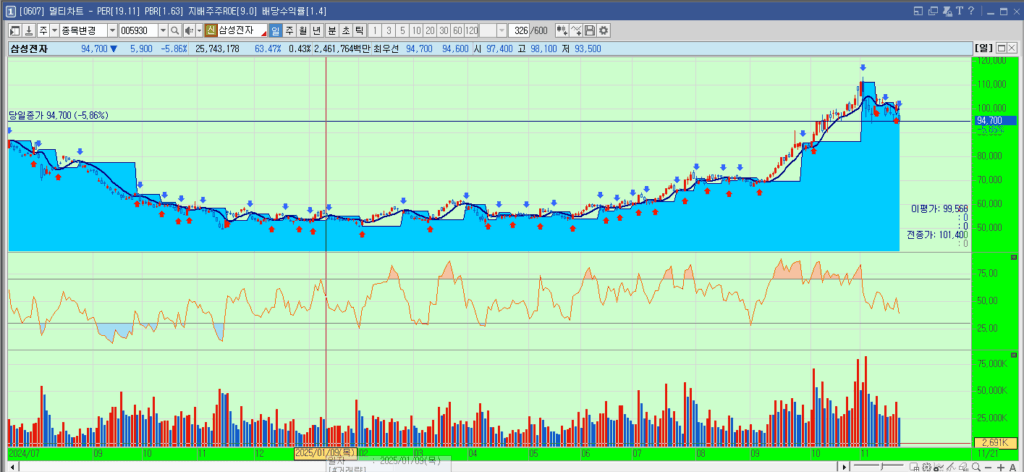Viewport: 1024px width, 472px height.
Task: Select the 년 (yearly) period tab
Action: pyautogui.click(x=317, y=31)
